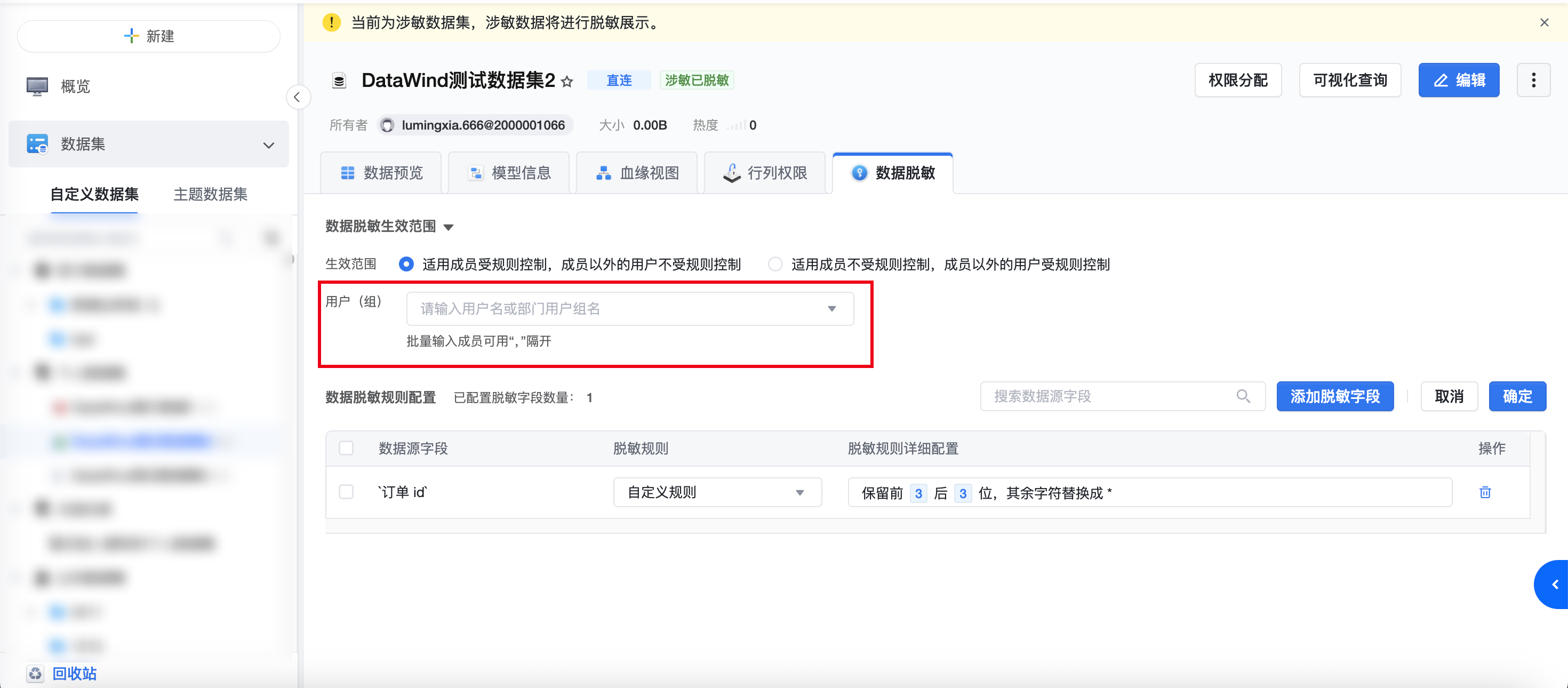Collapse the left sidebar with arrow button
Image resolution: width=1568 pixels, height=688 pixels.
(297, 97)
